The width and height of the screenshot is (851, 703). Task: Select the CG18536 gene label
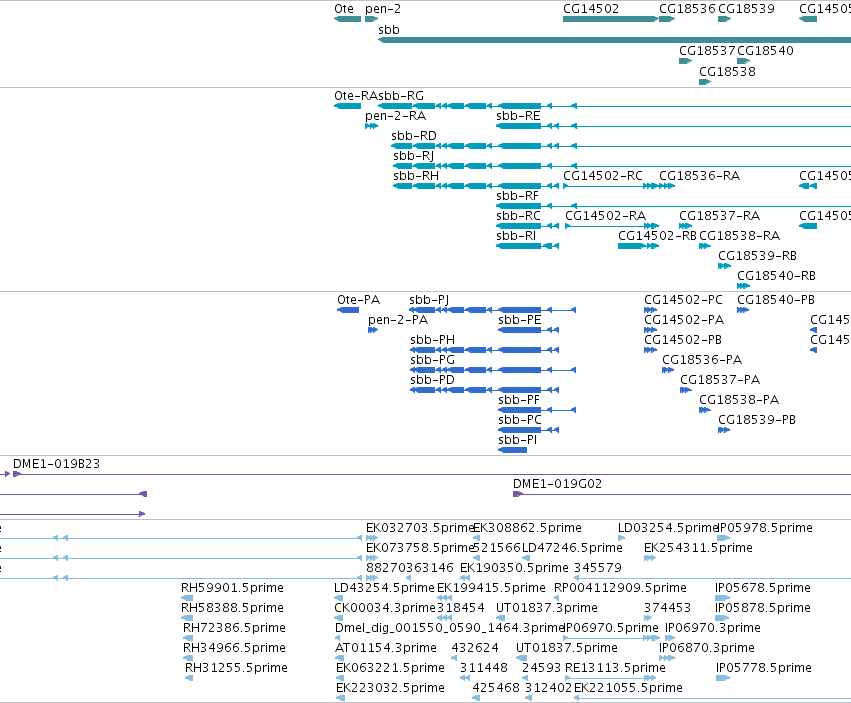point(687,9)
